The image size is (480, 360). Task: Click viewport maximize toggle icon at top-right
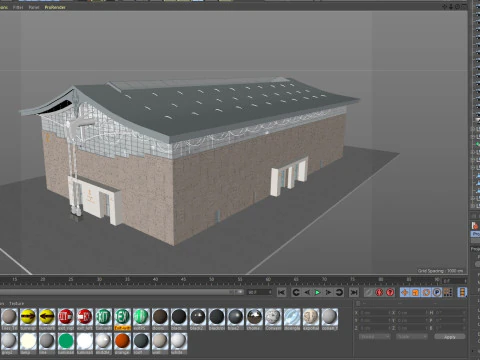464,7
